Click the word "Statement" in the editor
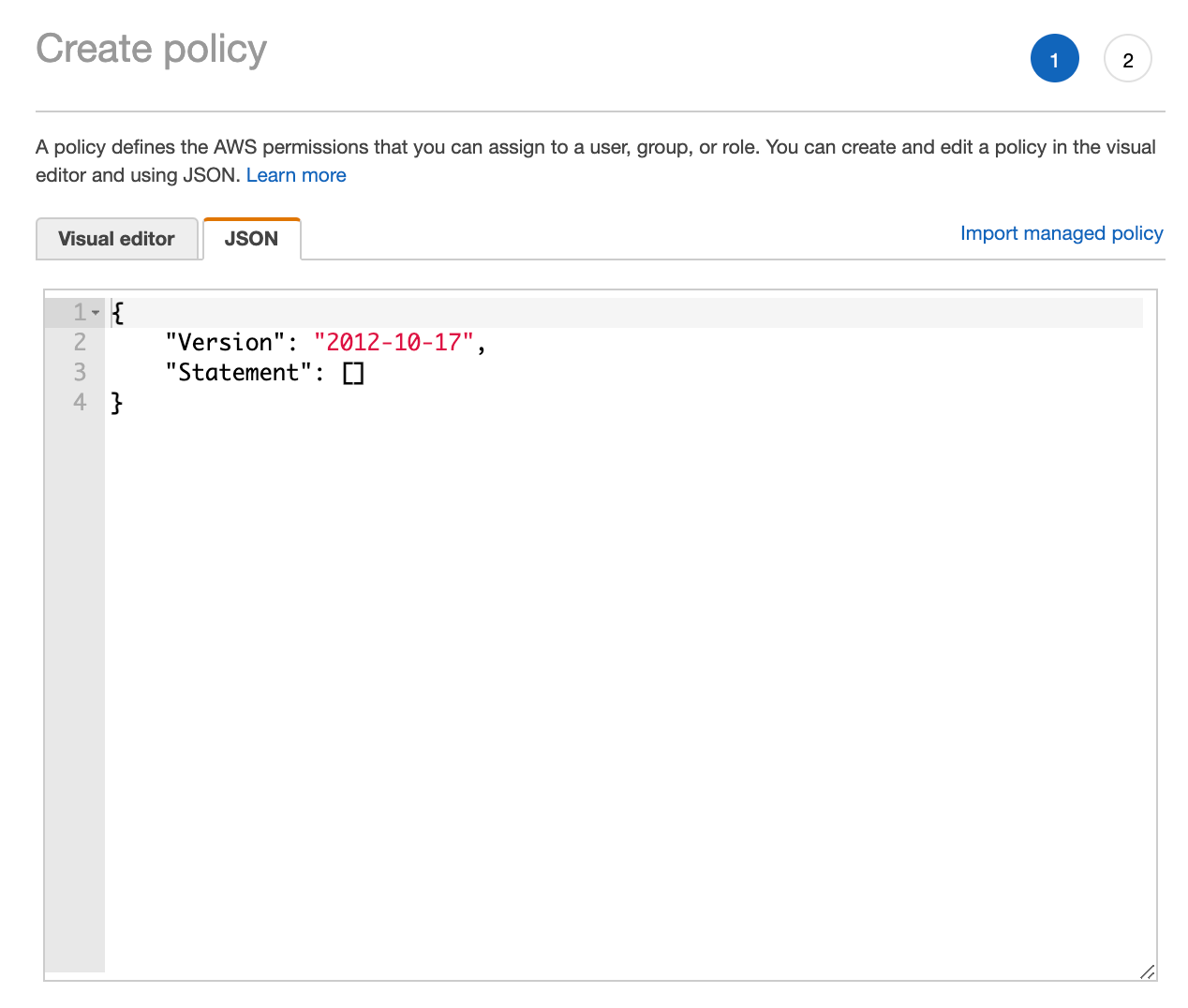This screenshot has width=1188, height=1008. (239, 372)
